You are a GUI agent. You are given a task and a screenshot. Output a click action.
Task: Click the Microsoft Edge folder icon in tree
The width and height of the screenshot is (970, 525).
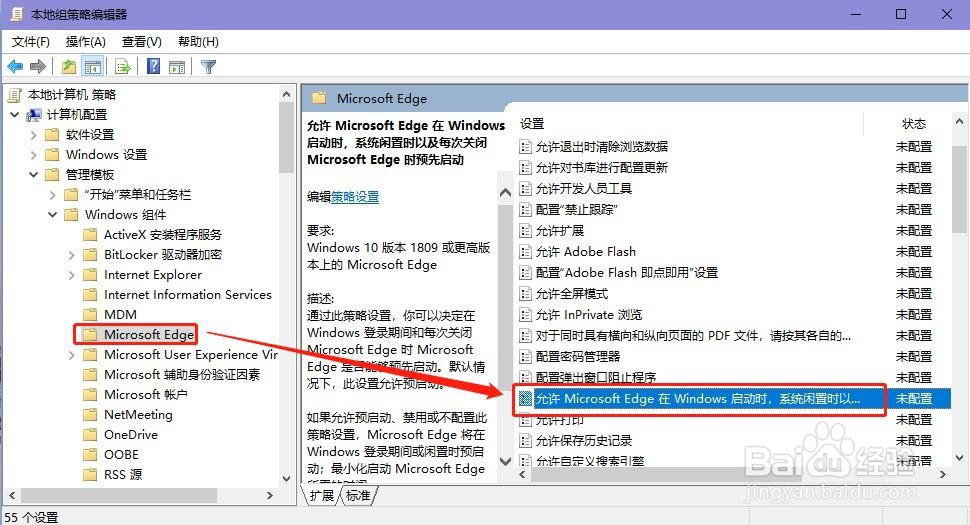tap(90, 335)
